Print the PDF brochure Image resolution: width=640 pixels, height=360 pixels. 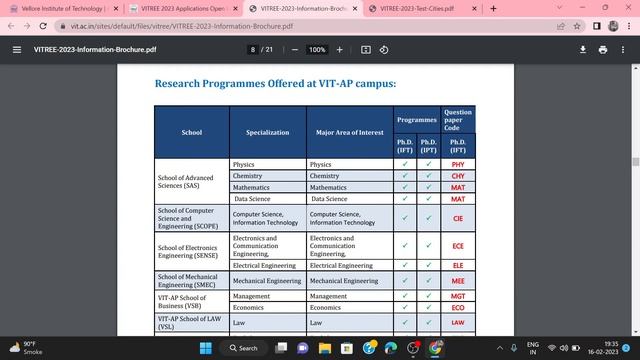coord(603,50)
